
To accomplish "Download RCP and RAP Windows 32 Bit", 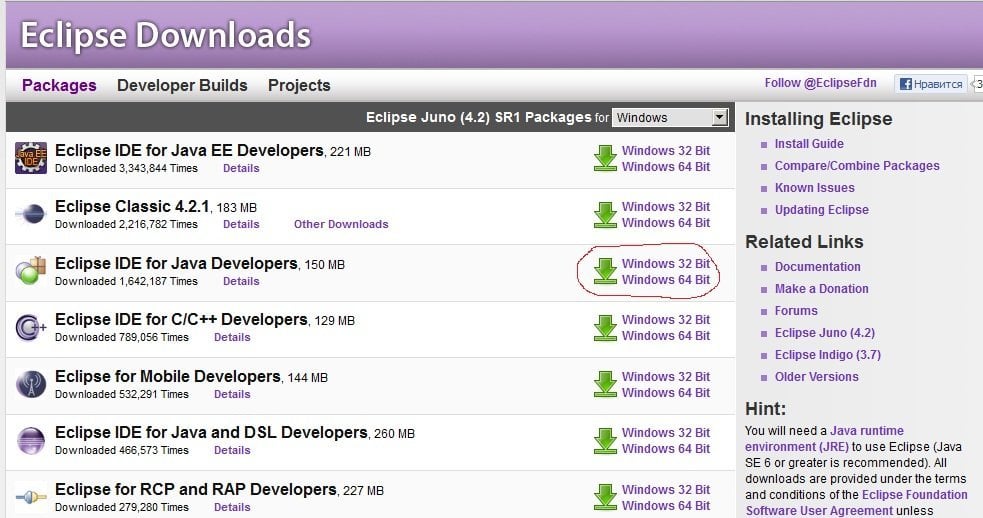I will (666, 489).
